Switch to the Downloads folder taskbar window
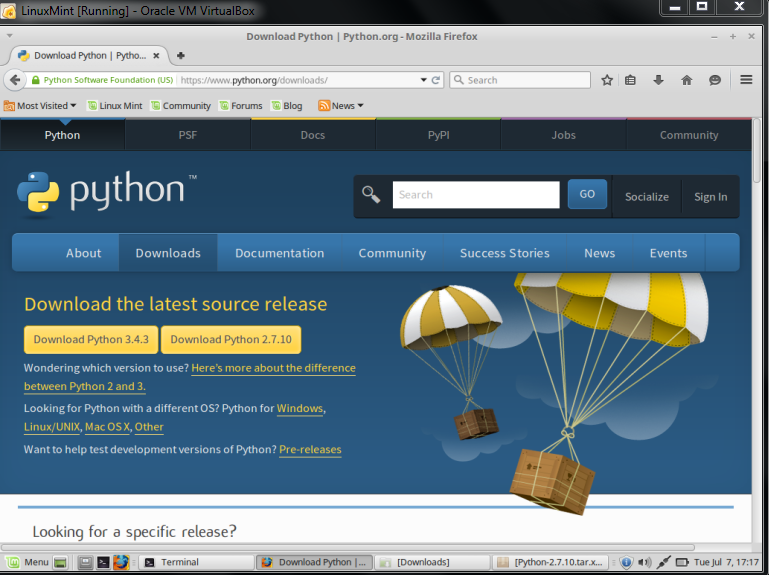The image size is (769, 575). pyautogui.click(x=433, y=562)
